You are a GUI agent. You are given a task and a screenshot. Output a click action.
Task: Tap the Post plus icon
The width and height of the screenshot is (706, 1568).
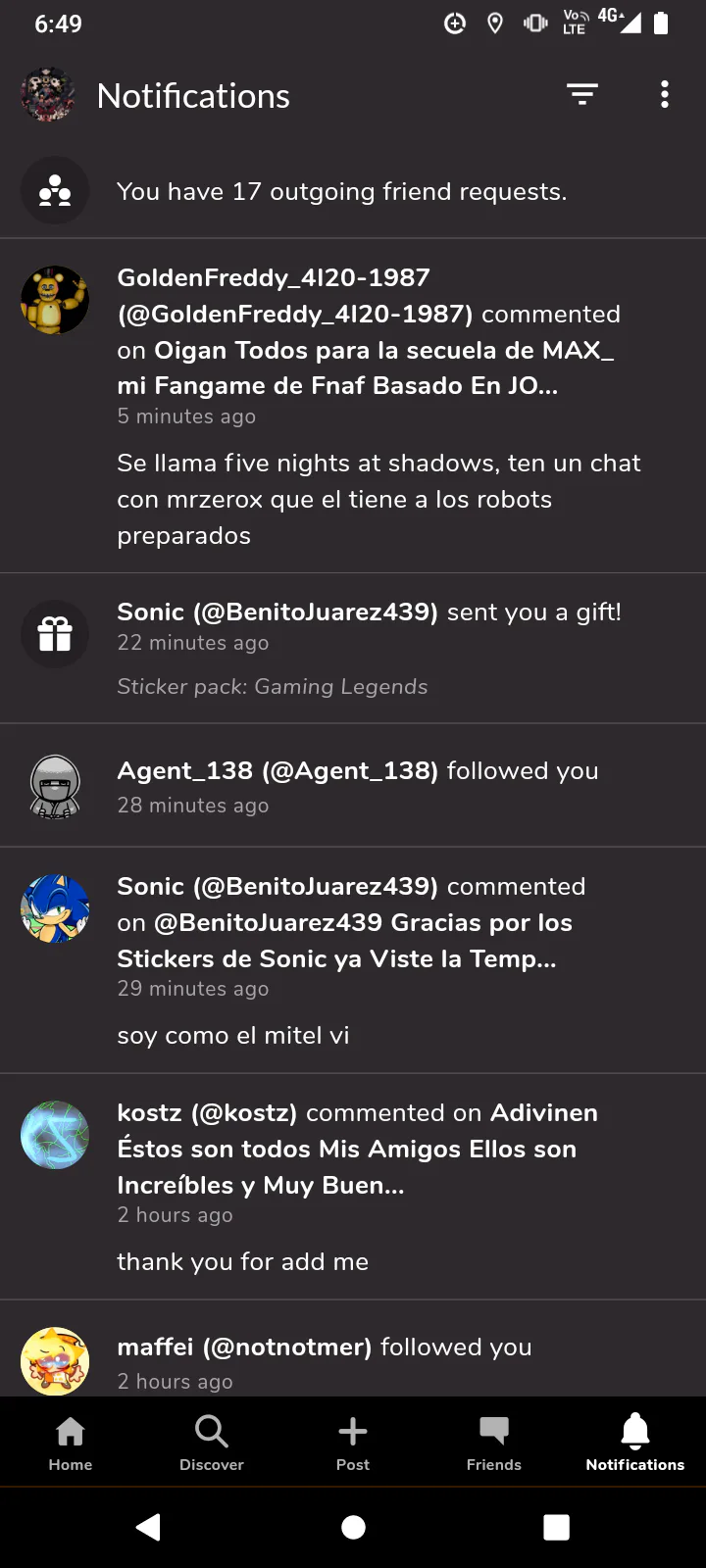click(353, 1443)
